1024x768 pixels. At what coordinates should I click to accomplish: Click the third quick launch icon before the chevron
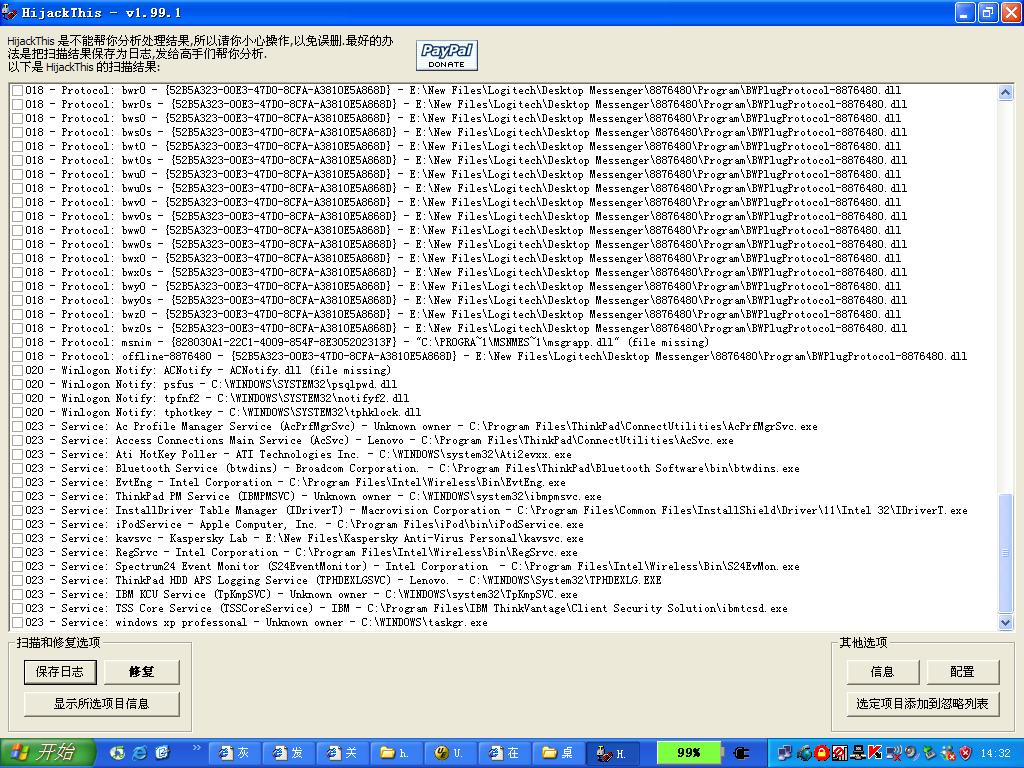pos(162,753)
